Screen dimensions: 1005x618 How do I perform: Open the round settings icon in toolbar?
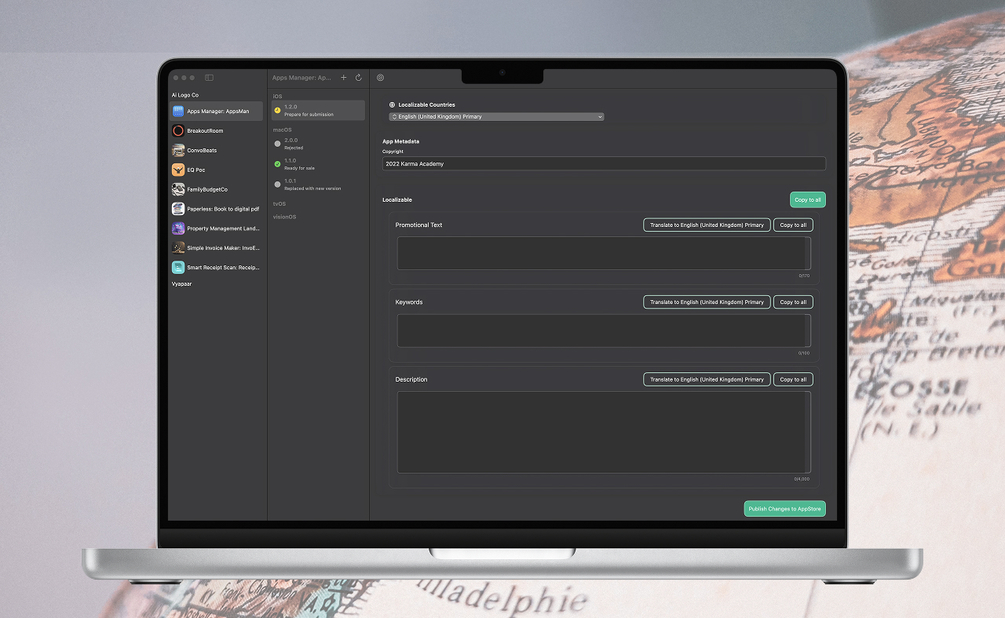coord(380,78)
